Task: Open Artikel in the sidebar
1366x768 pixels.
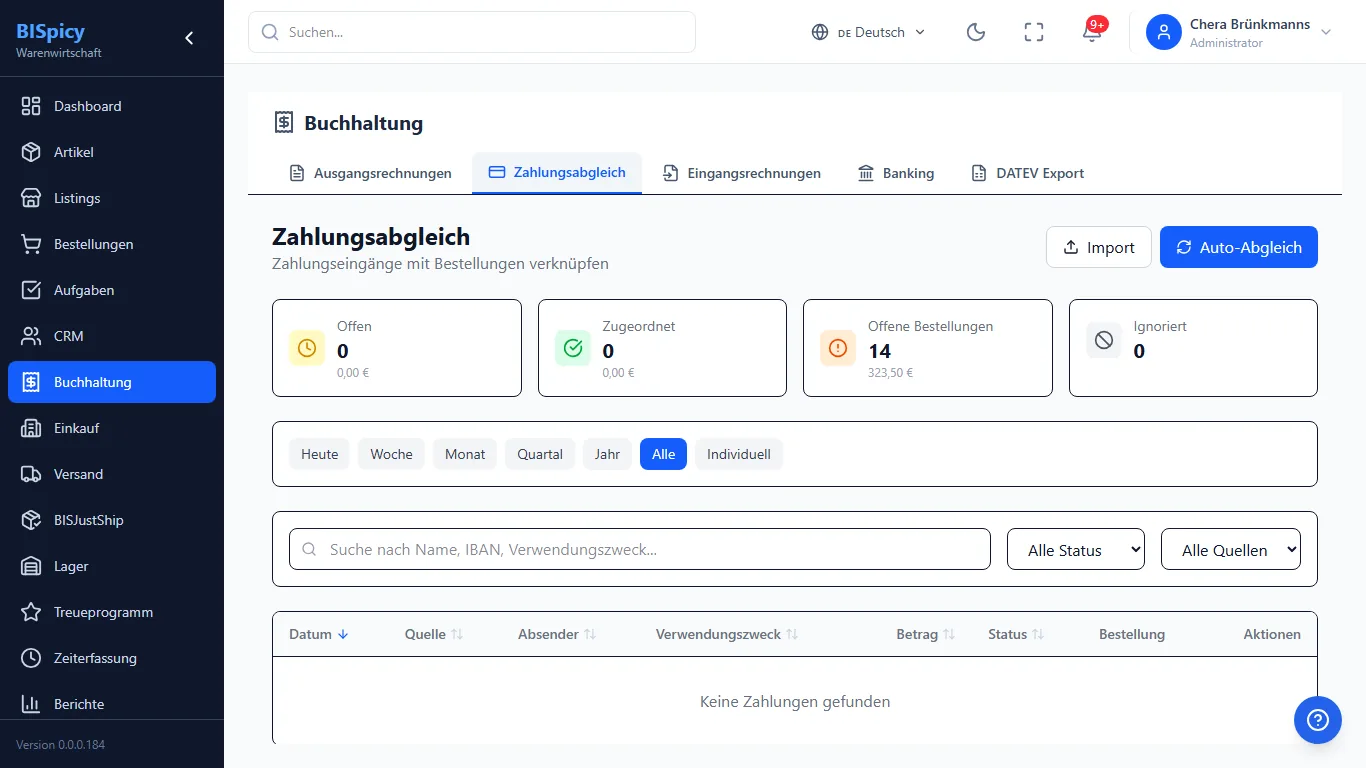Action: 112,152
